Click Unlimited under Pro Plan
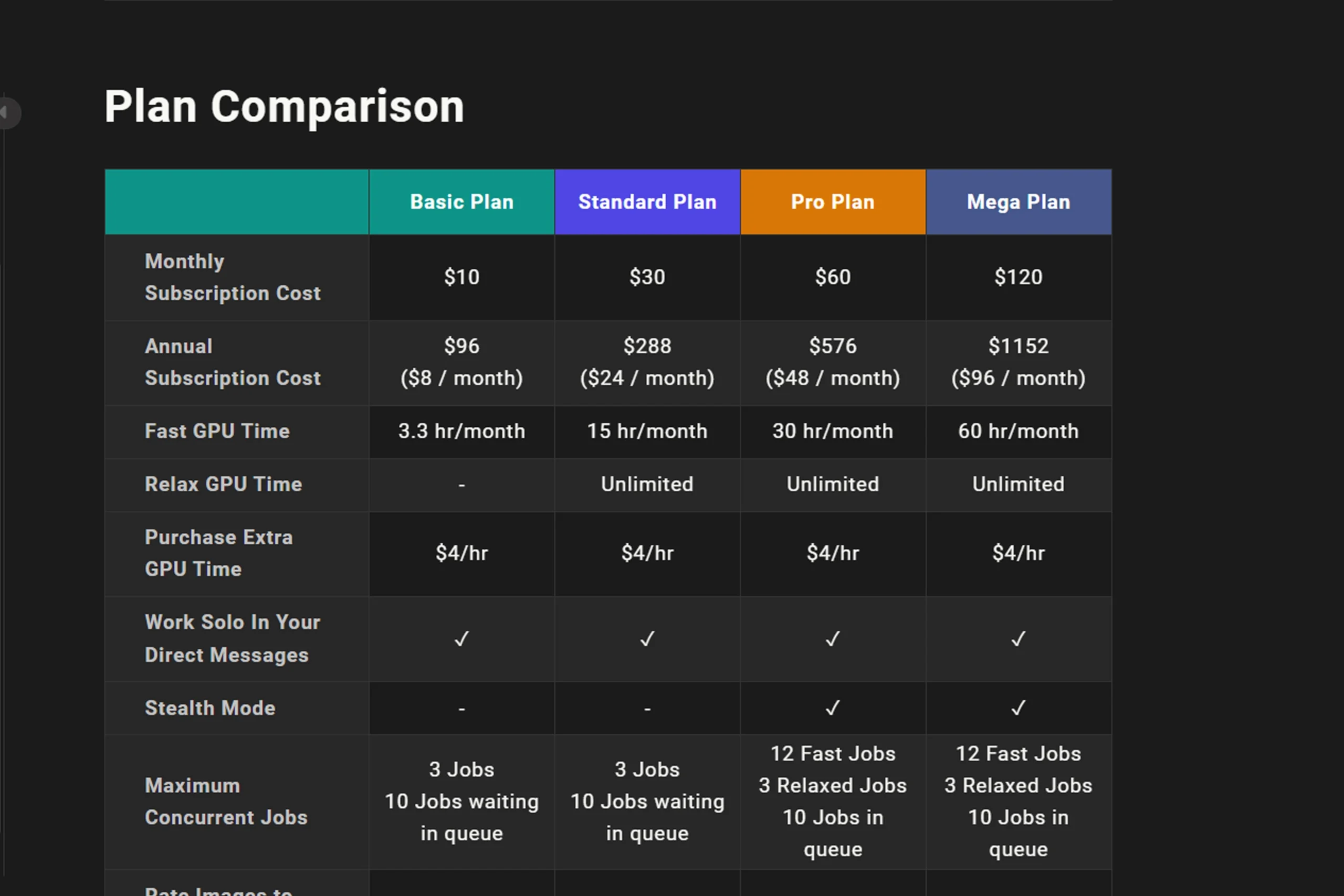Screen dimensions: 1344x896 pyautogui.click(x=833, y=484)
